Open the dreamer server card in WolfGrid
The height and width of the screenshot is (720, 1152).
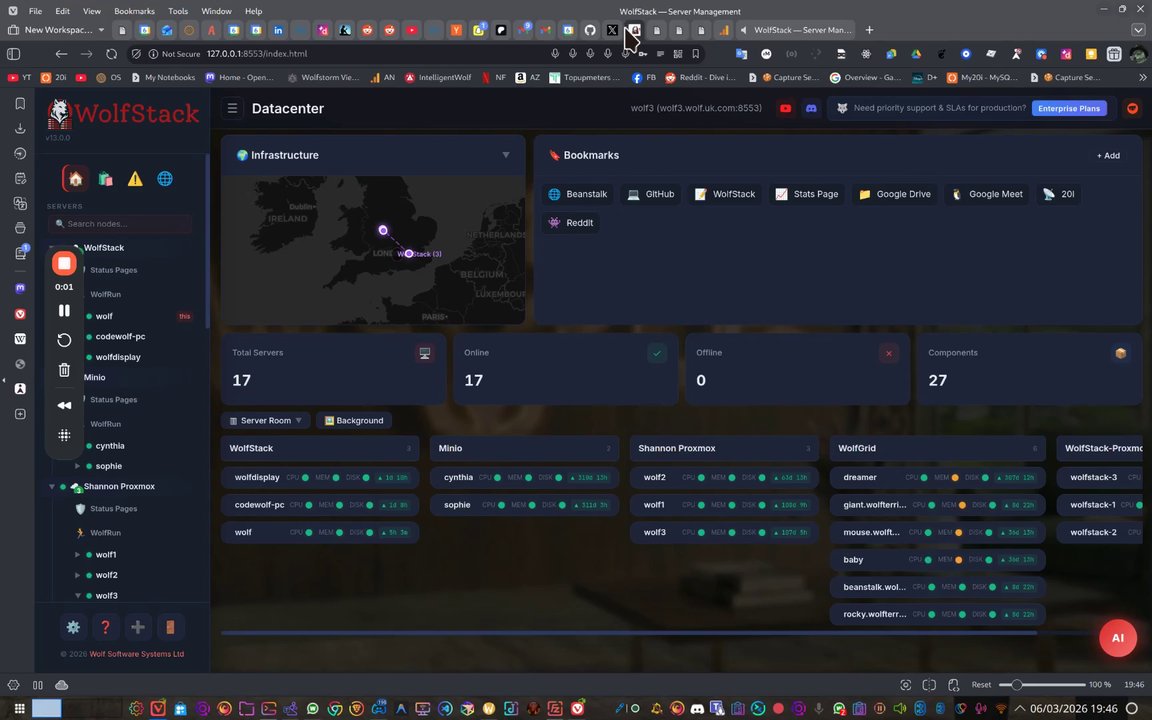[x=937, y=478]
